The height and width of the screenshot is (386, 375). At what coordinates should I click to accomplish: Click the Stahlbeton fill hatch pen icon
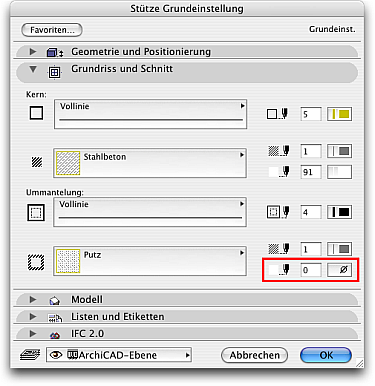(279, 151)
